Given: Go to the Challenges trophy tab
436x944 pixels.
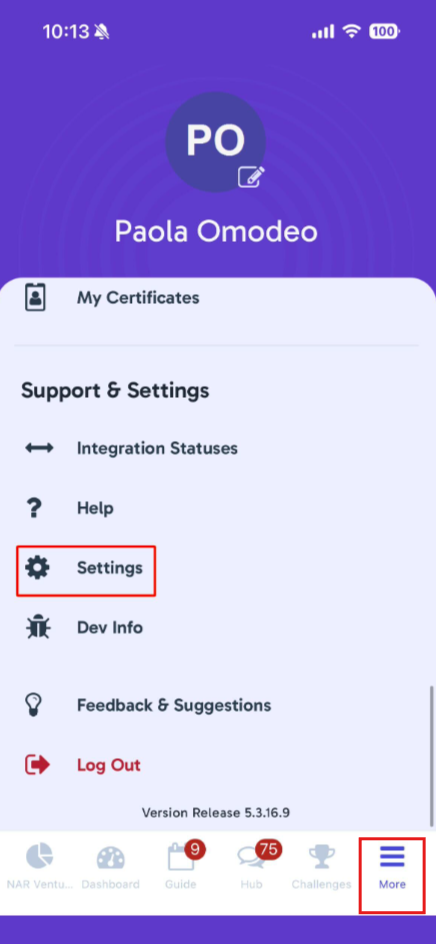Looking at the screenshot, I should 321,866.
